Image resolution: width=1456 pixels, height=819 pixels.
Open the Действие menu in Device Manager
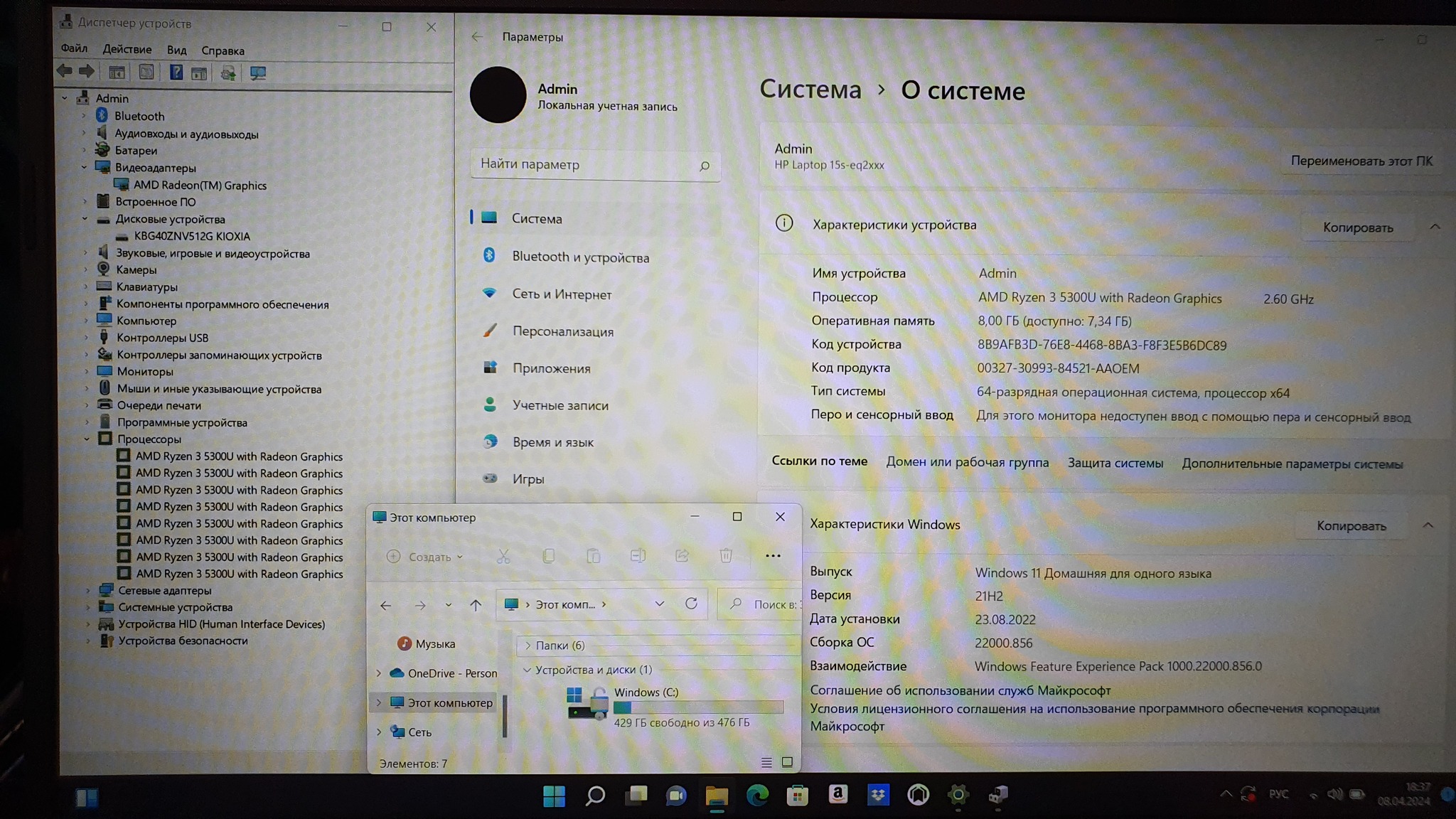click(x=127, y=49)
